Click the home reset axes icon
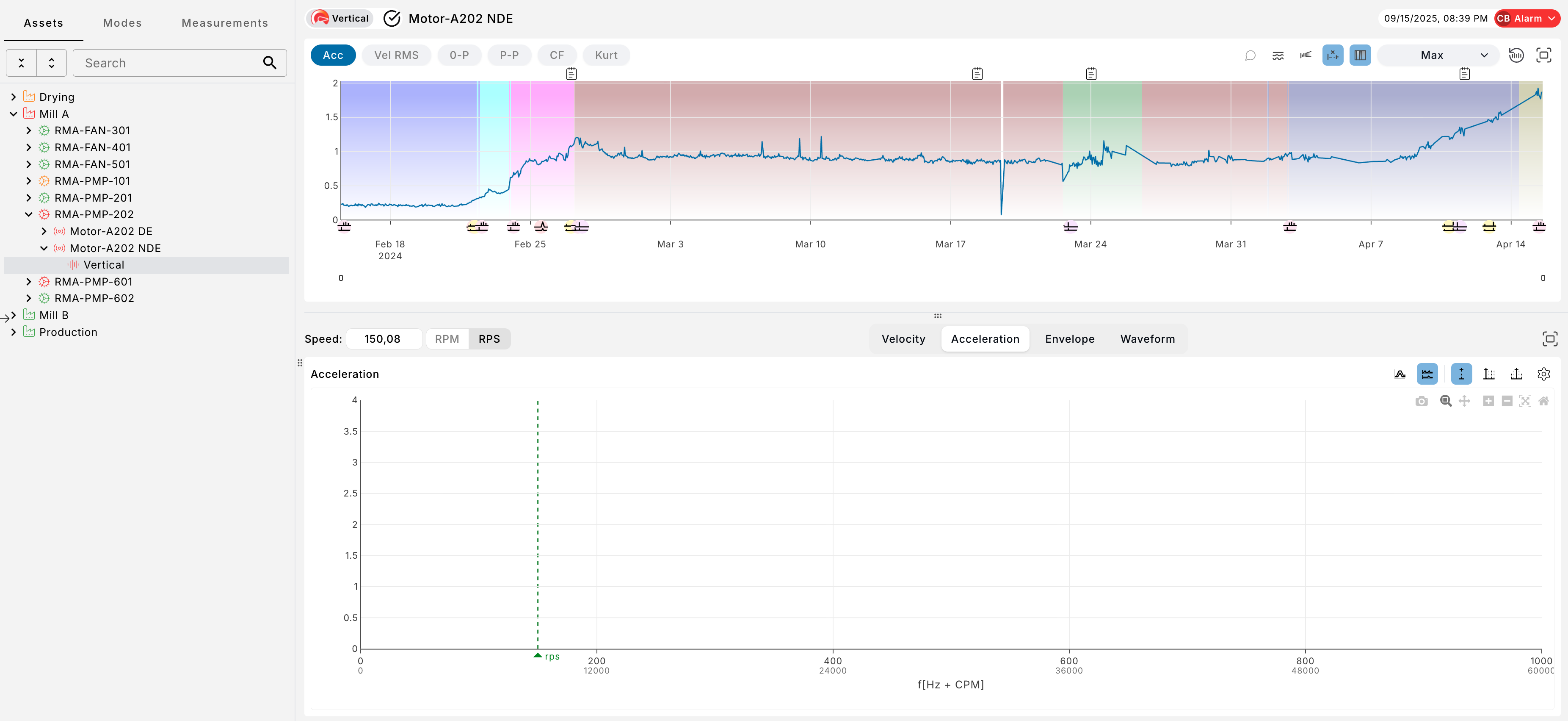Viewport: 1568px width, 721px height. tap(1543, 401)
